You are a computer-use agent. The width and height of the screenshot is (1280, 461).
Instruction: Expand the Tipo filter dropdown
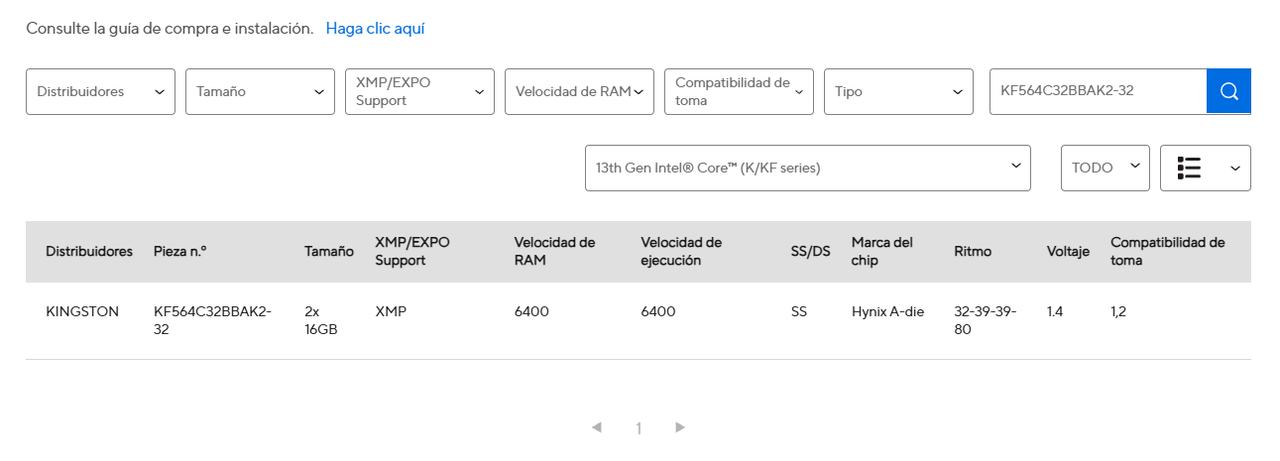899,91
